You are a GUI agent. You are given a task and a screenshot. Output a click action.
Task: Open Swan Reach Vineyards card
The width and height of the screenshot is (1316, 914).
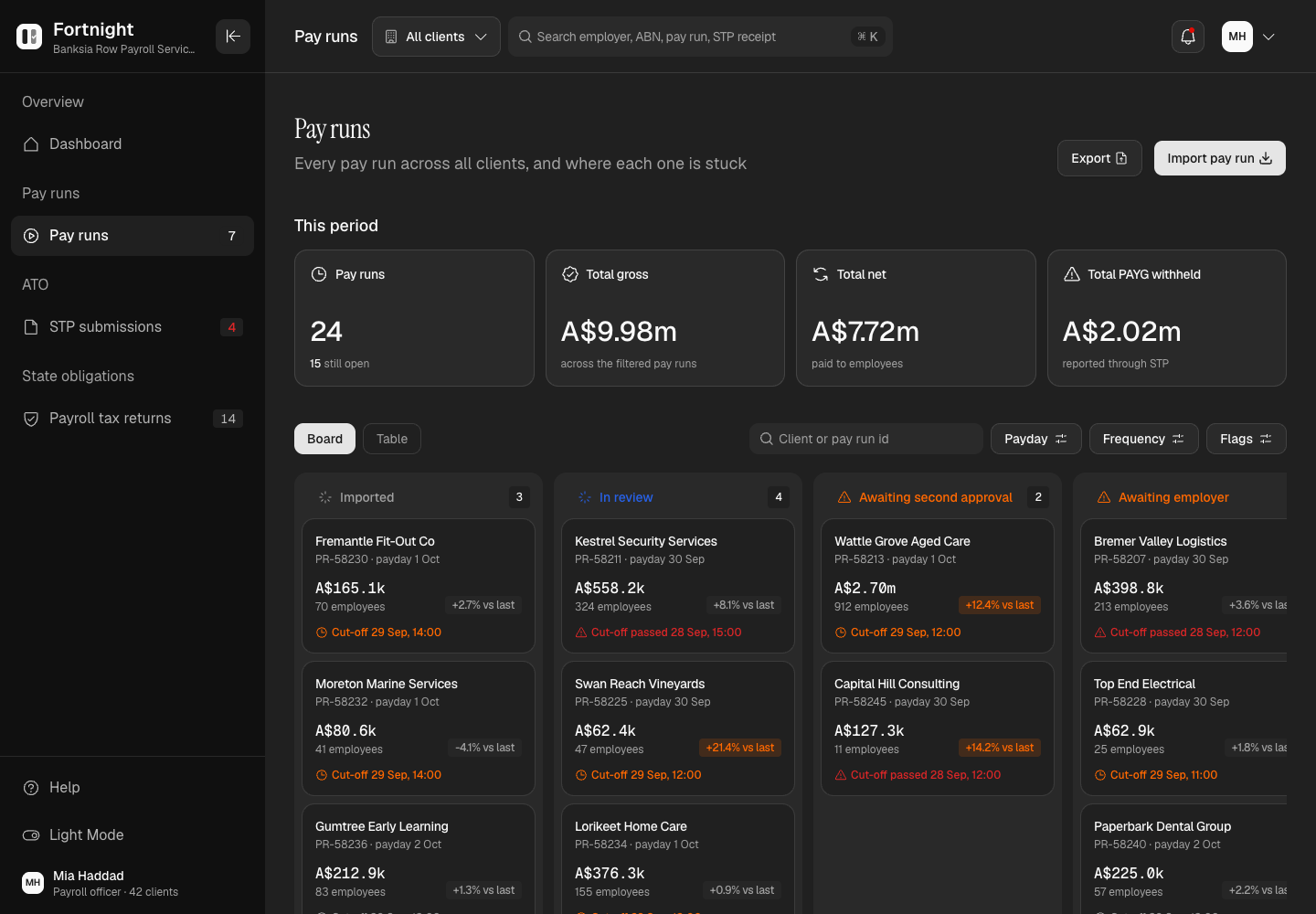[x=678, y=728]
